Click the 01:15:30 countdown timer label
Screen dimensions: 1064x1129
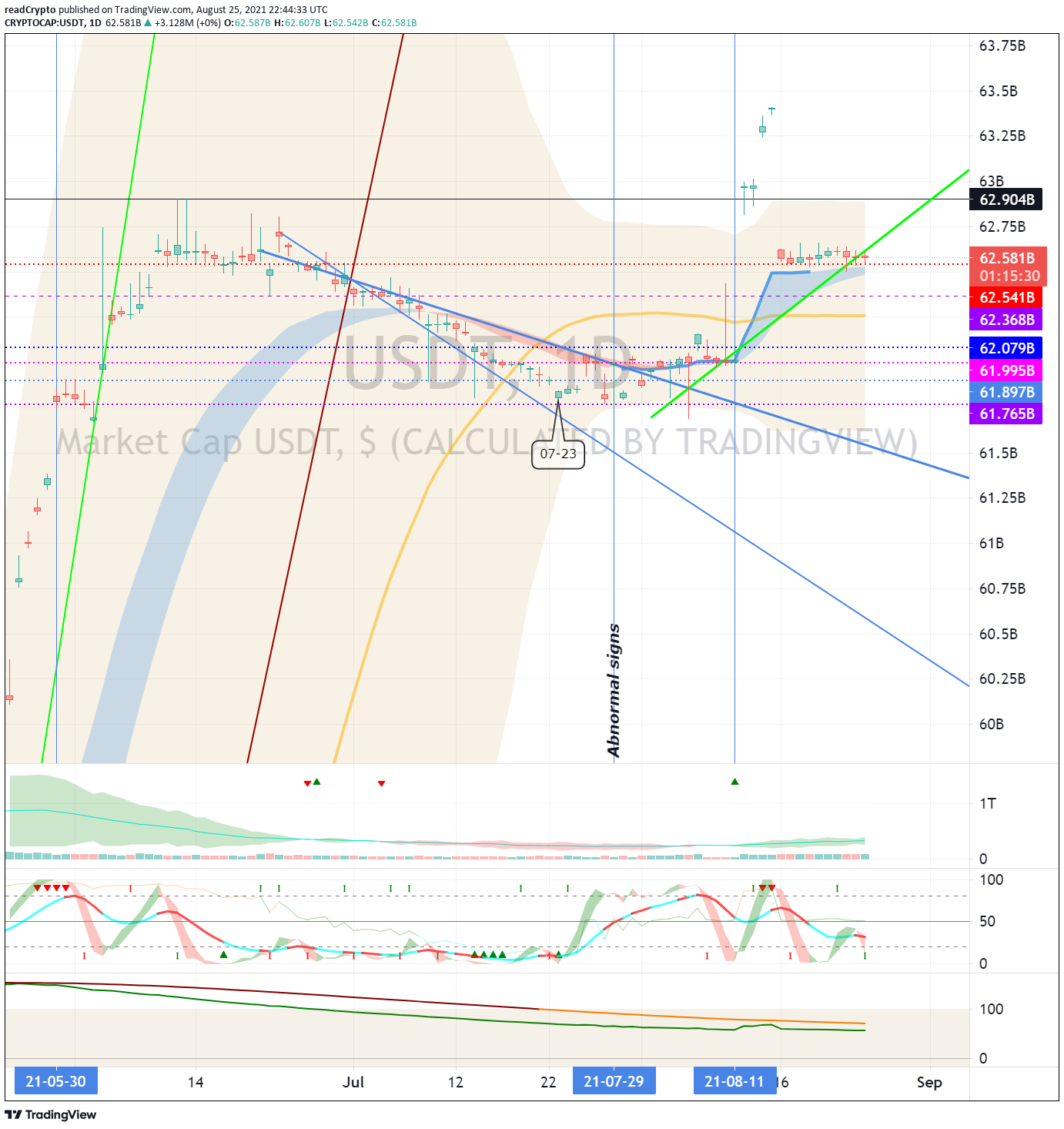(1008, 276)
